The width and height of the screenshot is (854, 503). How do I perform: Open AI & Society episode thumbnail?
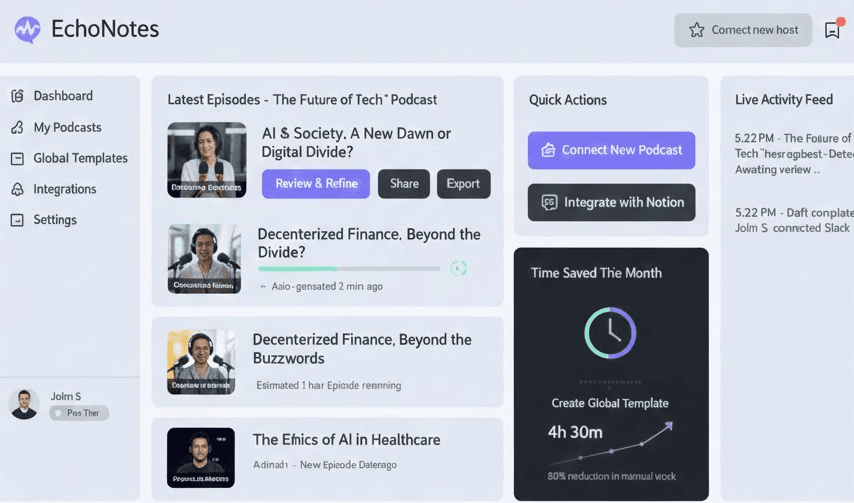coord(206,160)
